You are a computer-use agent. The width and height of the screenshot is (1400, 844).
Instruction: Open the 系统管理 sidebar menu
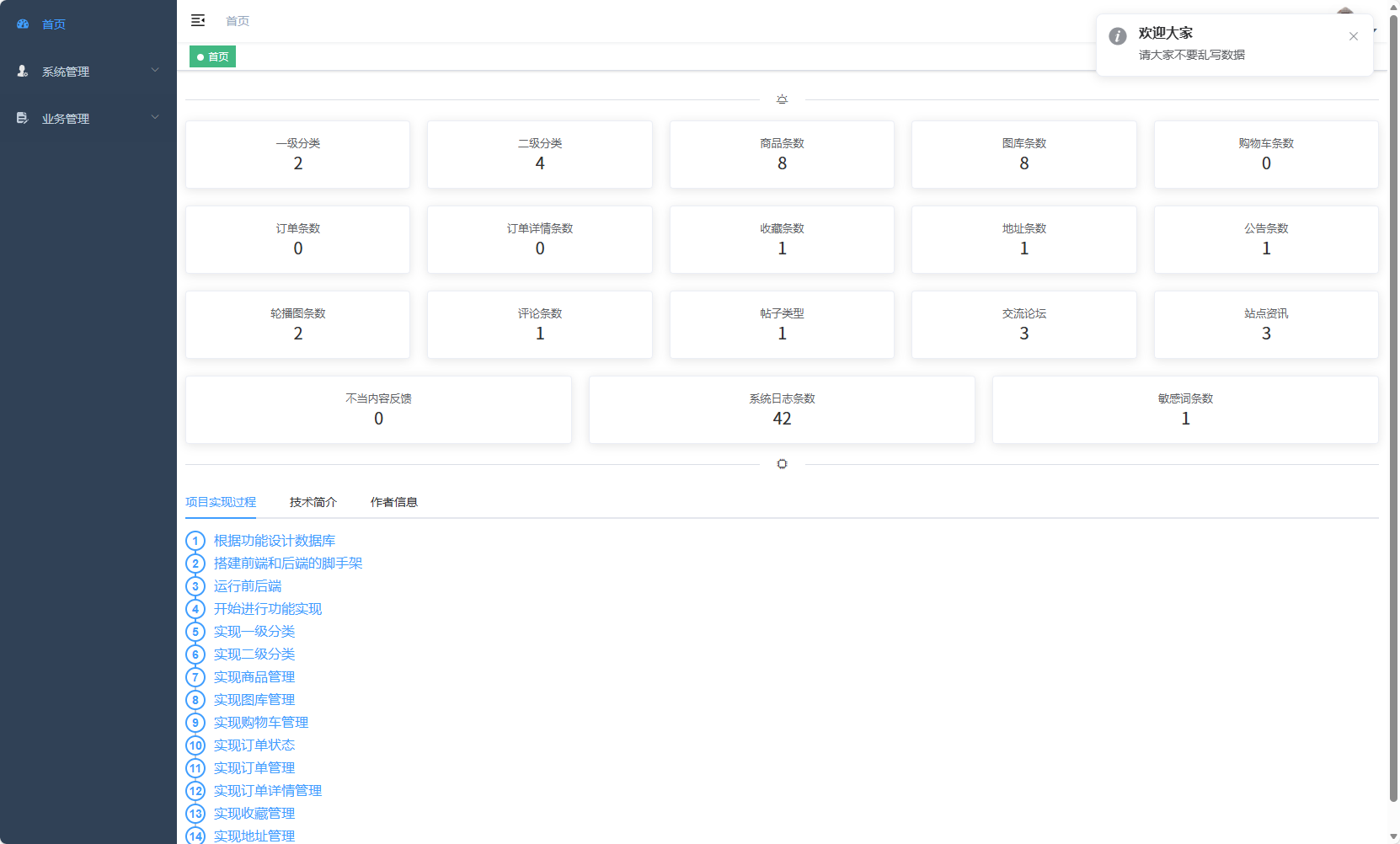[88, 72]
